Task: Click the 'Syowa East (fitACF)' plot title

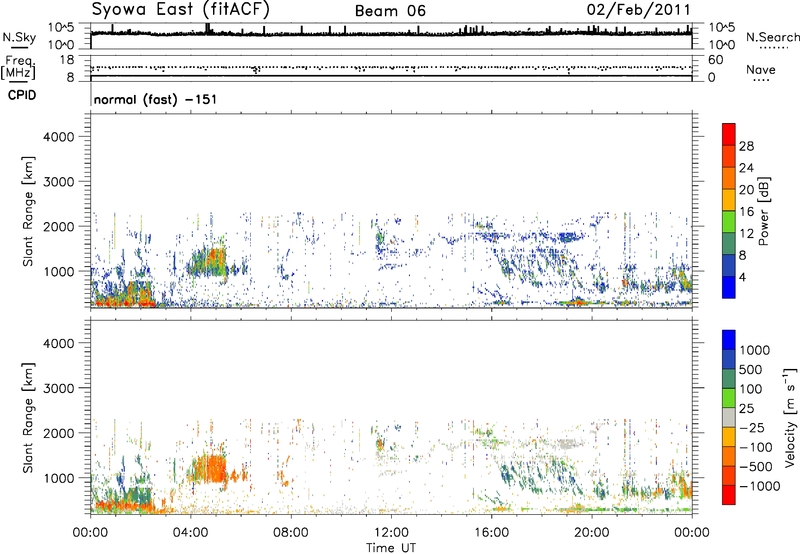Action: (x=180, y=9)
